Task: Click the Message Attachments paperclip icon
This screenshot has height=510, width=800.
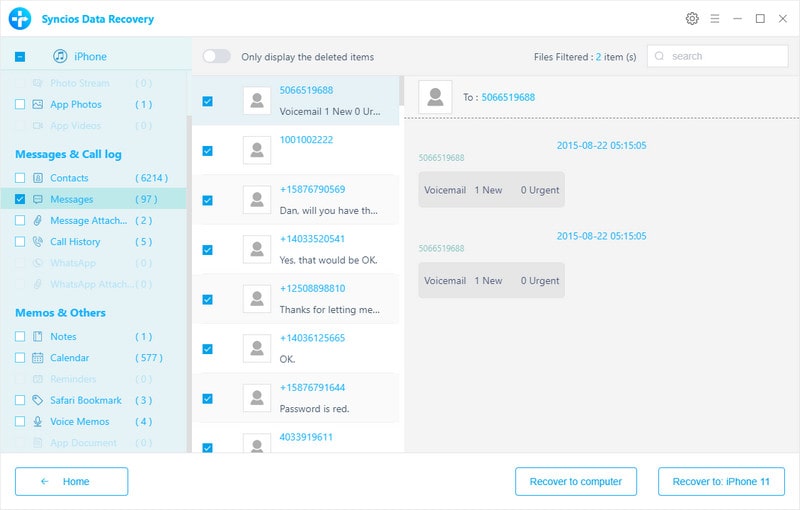Action: [x=38, y=220]
